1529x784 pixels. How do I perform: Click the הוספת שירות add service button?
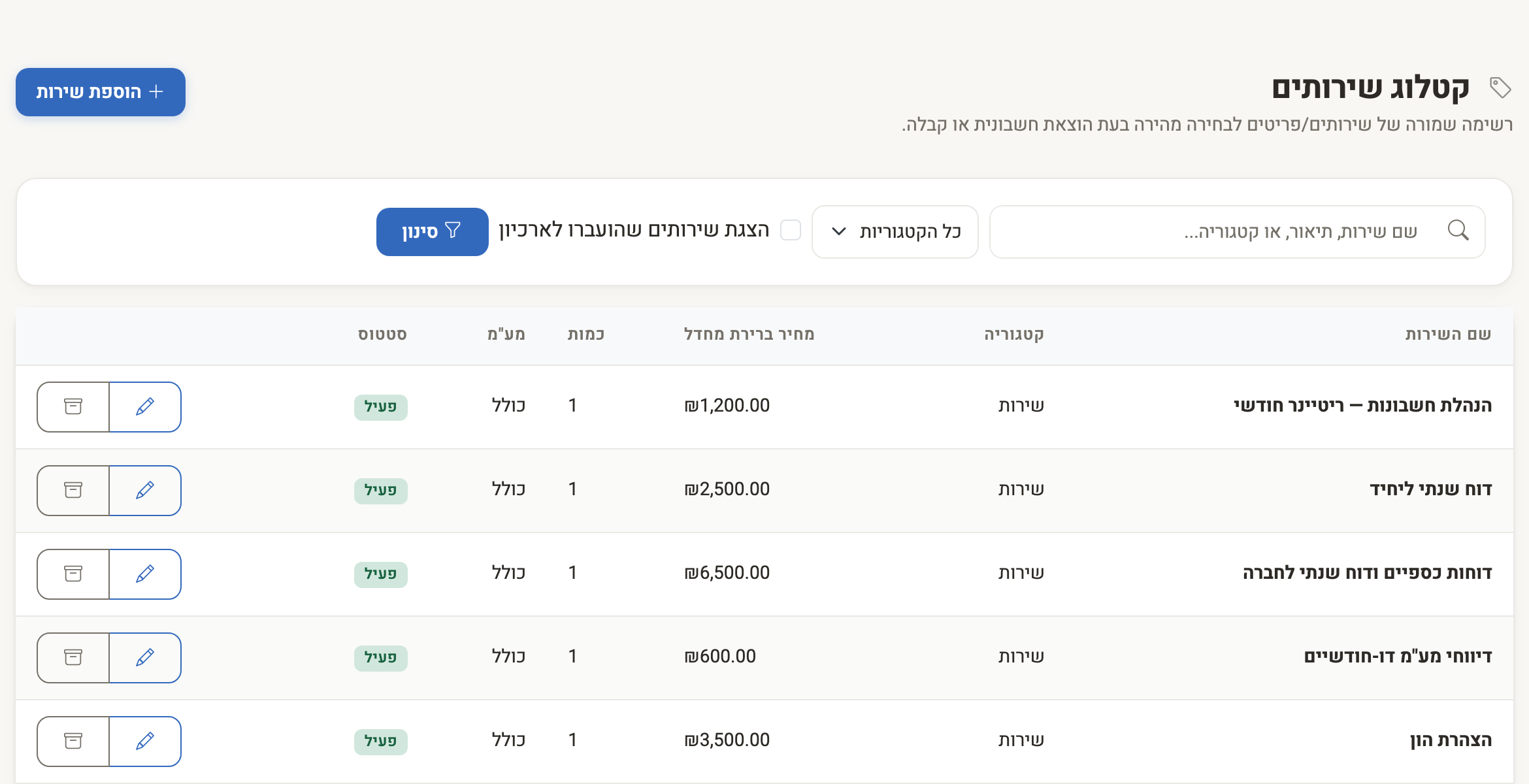pyautogui.click(x=101, y=92)
